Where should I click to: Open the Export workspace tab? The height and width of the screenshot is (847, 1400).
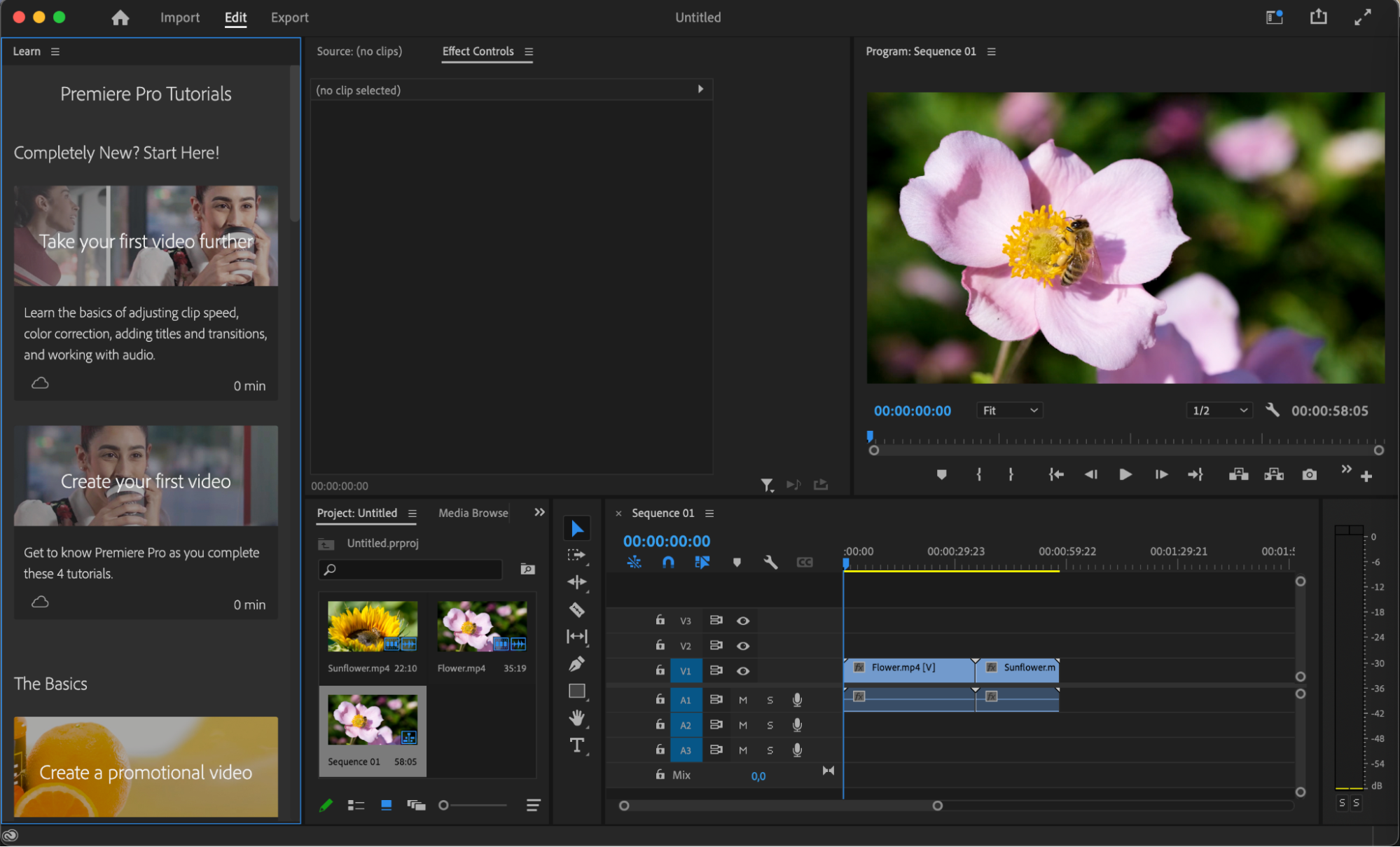[x=289, y=18]
